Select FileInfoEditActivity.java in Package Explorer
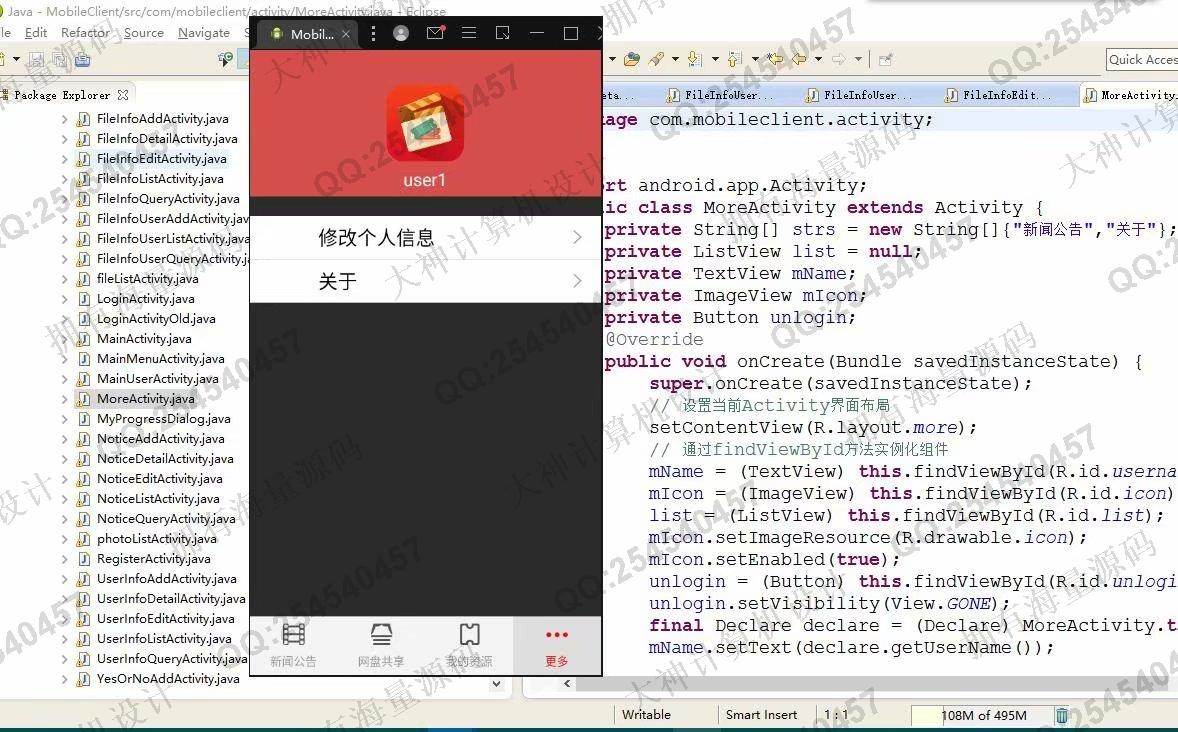1178x732 pixels. 162,159
